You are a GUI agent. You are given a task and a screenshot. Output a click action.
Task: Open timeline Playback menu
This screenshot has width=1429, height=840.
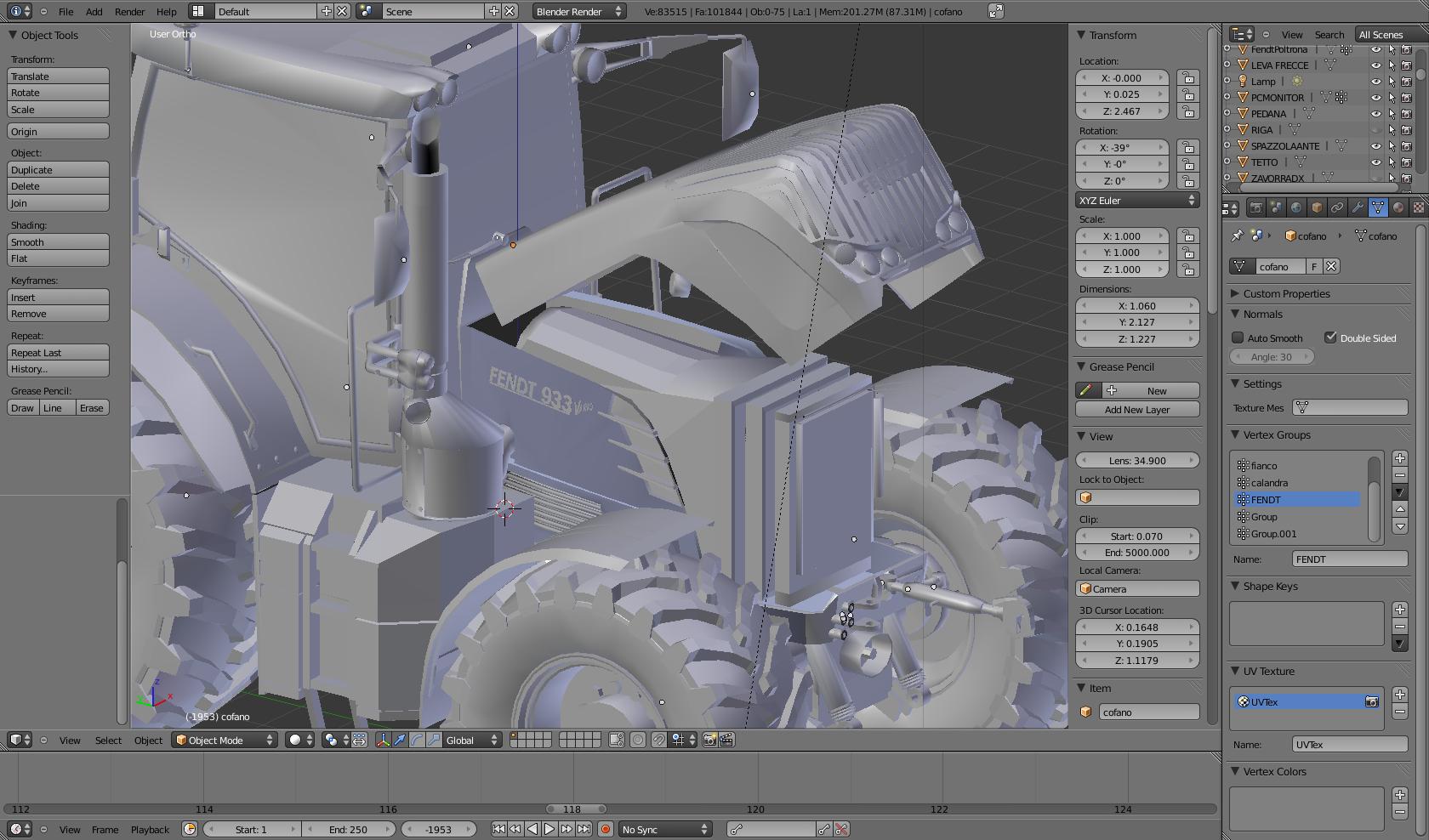pyautogui.click(x=150, y=830)
